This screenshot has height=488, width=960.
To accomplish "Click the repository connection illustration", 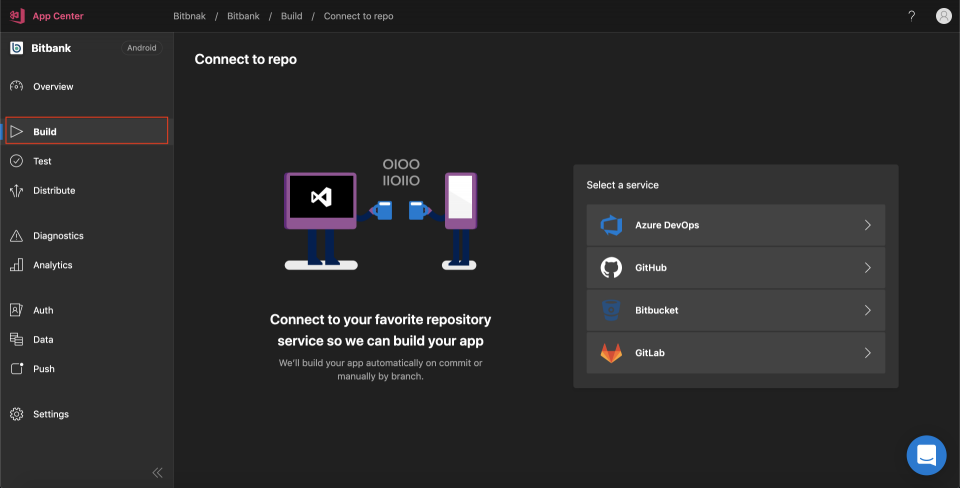I will pyautogui.click(x=380, y=214).
